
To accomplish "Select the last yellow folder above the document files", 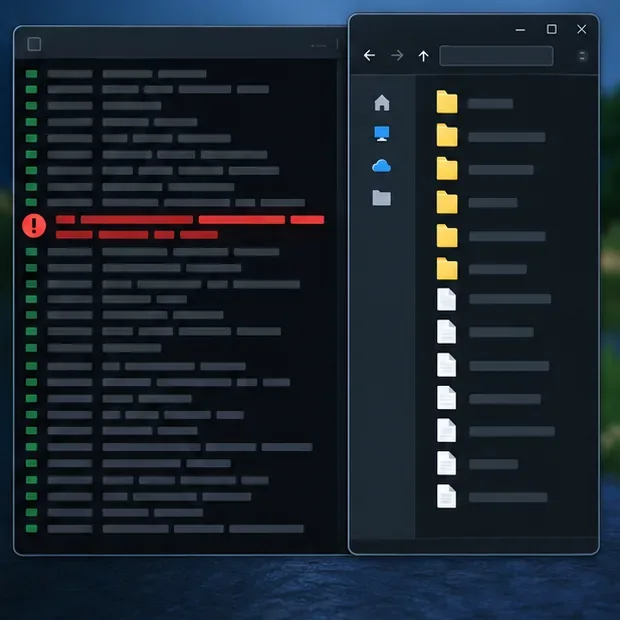I will point(447,268).
